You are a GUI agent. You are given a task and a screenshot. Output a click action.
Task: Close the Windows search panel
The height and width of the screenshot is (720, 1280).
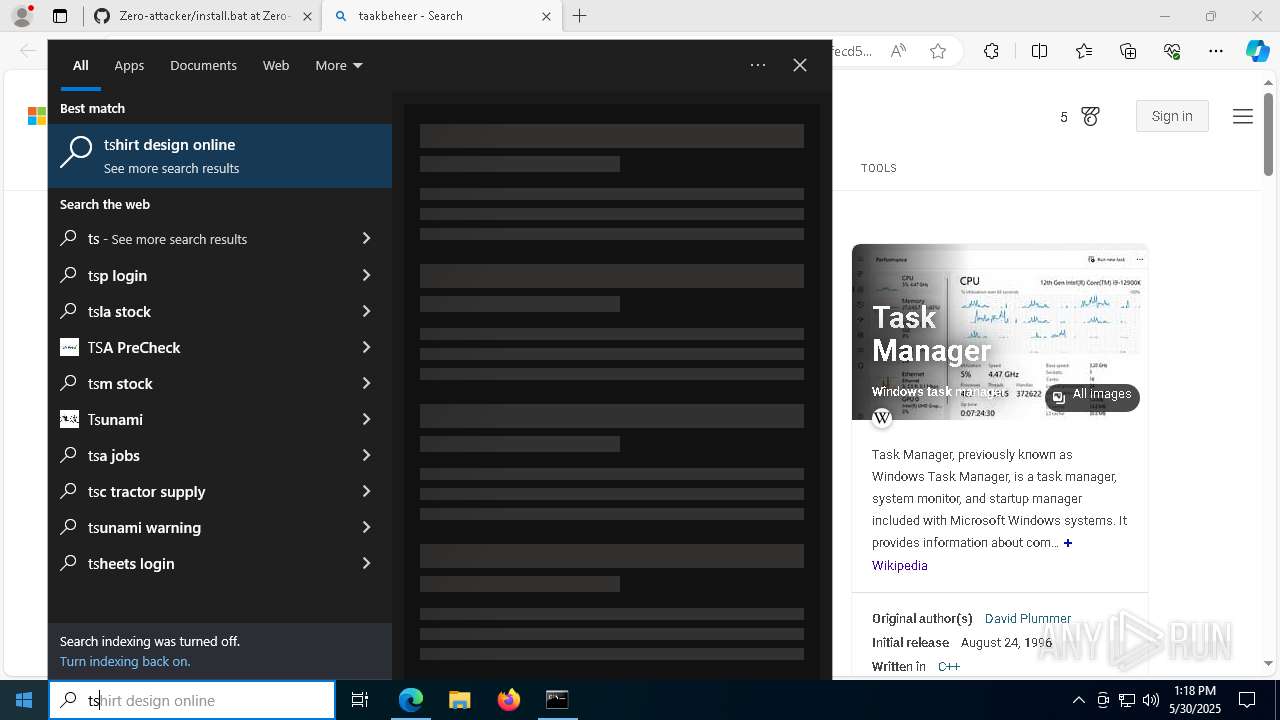(800, 65)
